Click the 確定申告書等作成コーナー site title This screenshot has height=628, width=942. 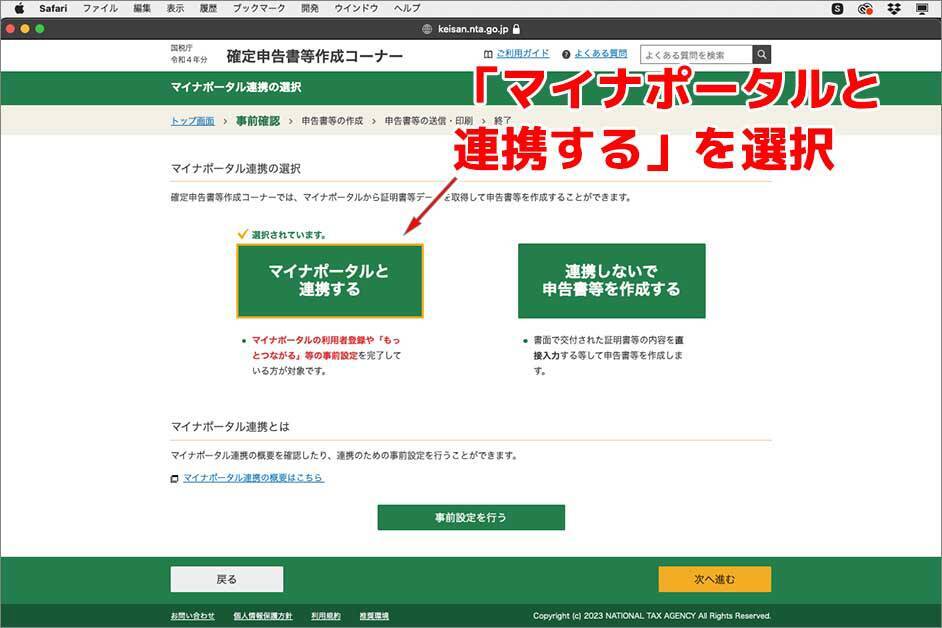315,56
